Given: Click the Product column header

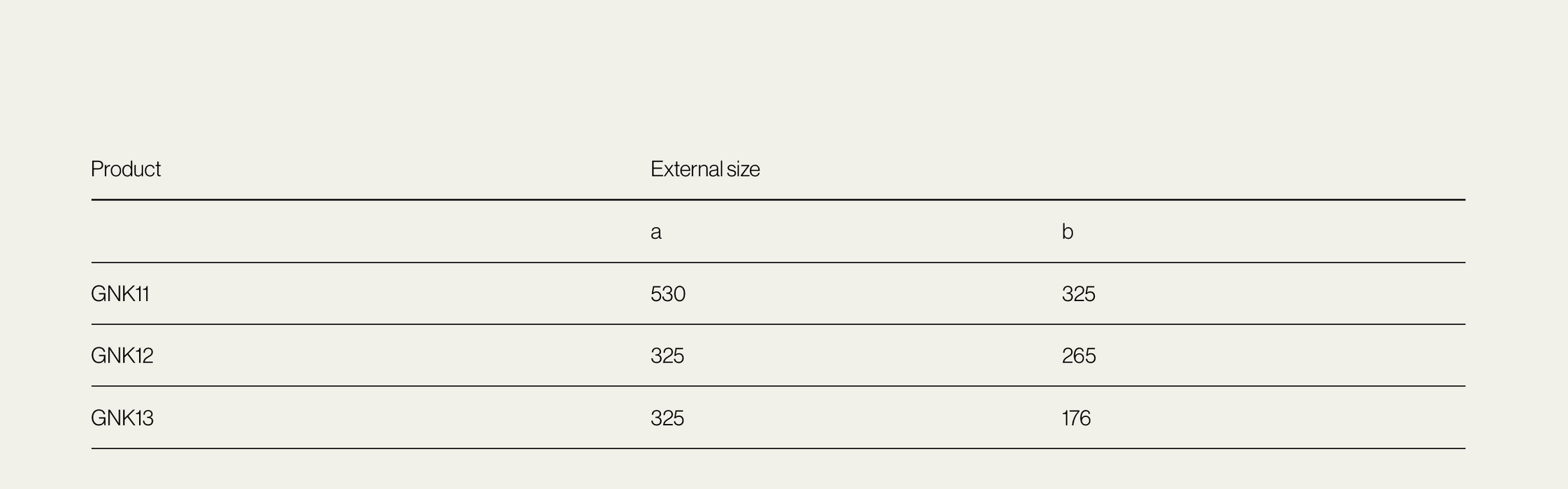Looking at the screenshot, I should (126, 169).
